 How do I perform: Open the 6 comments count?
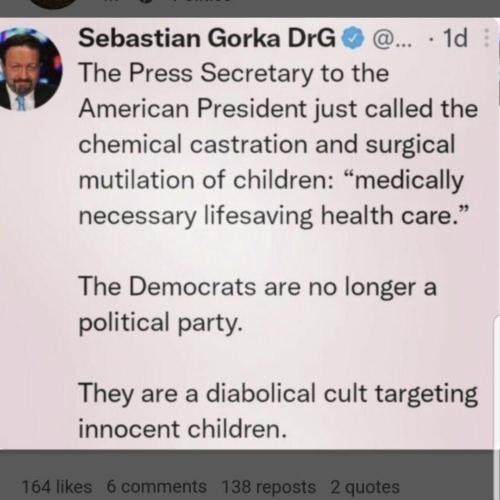157,487
